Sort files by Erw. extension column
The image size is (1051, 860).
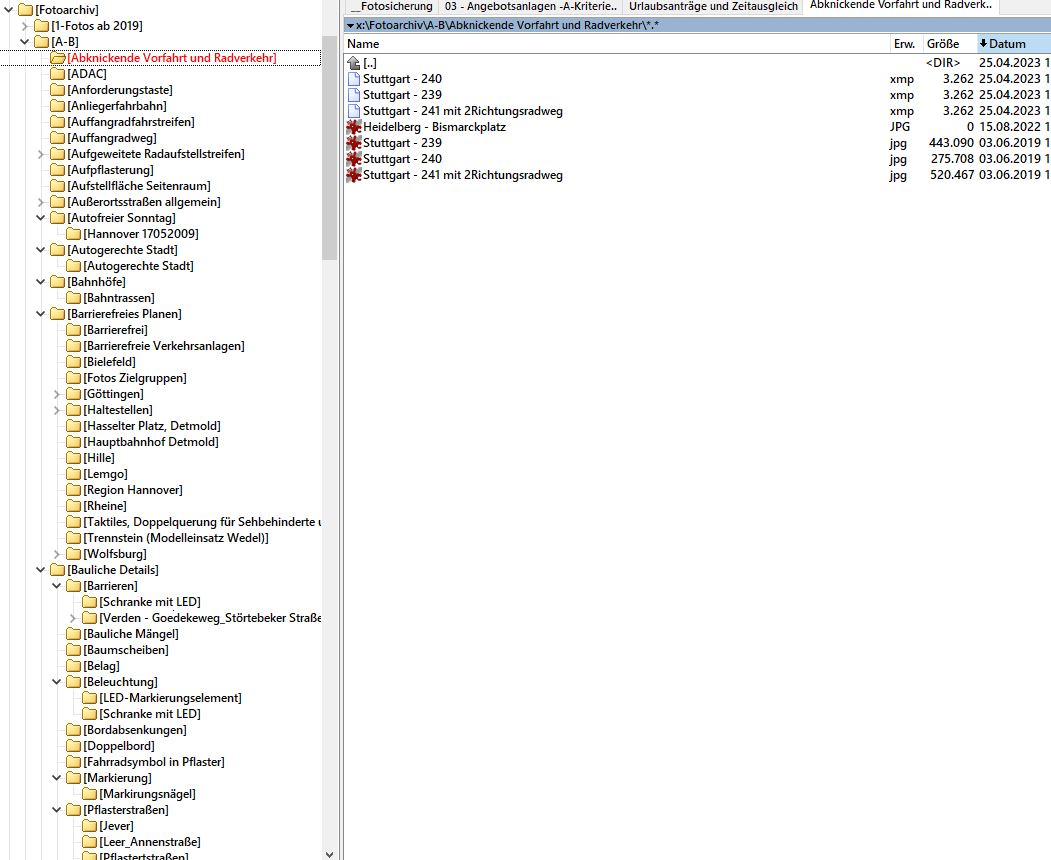click(x=906, y=44)
